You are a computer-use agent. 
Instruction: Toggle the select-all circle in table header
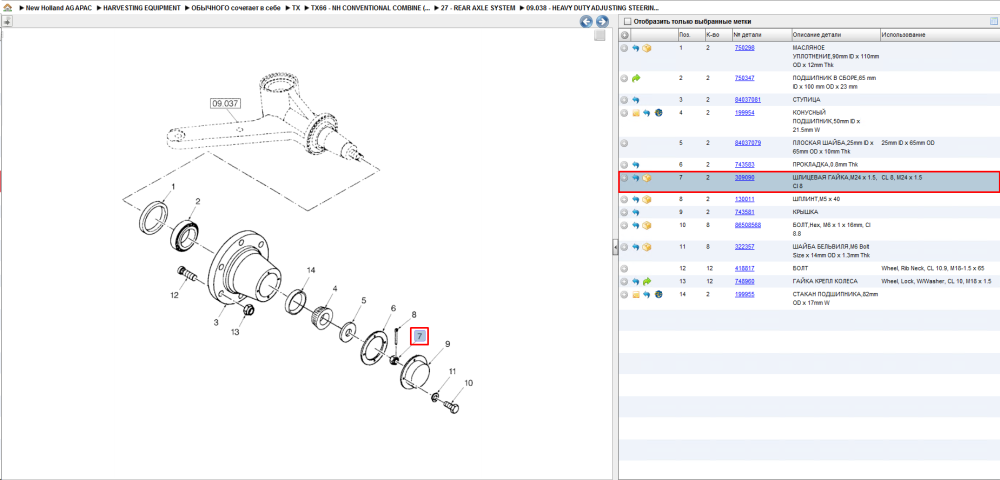coord(624,35)
